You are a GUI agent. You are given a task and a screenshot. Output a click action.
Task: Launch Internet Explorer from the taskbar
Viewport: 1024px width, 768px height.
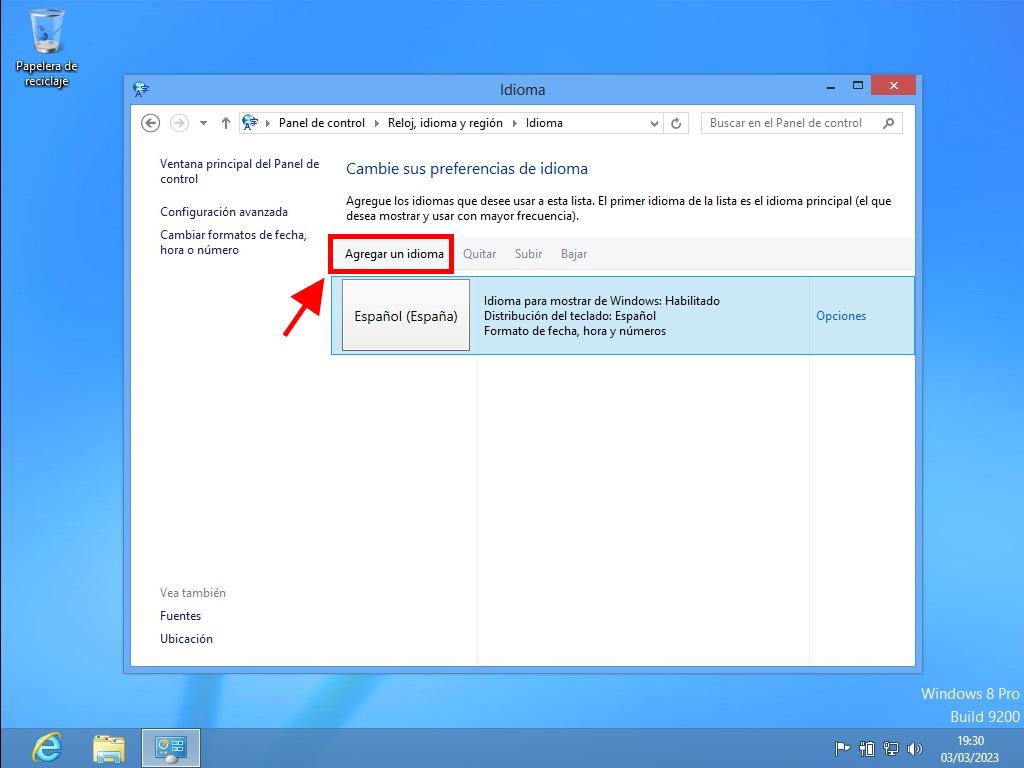[x=48, y=748]
